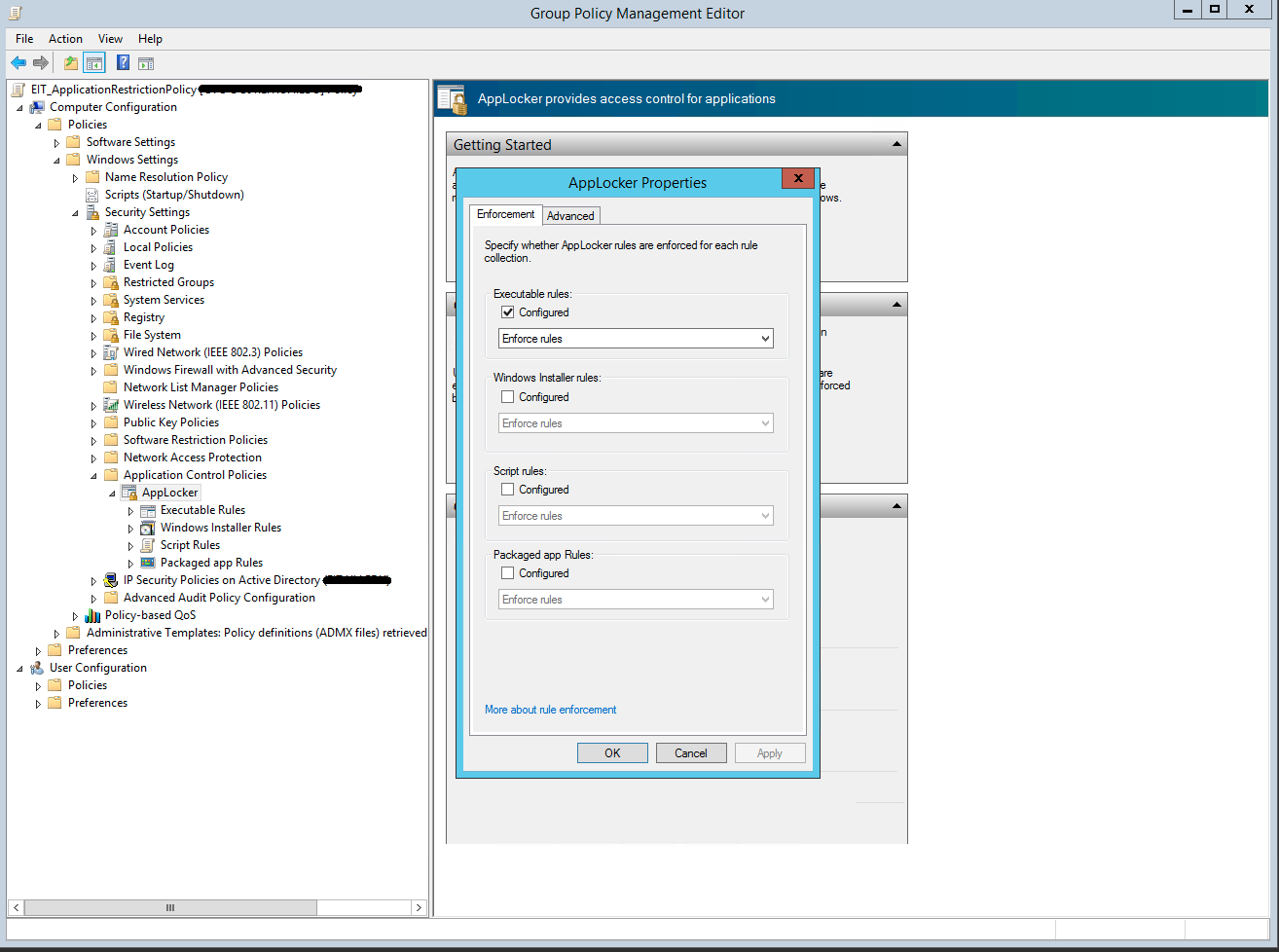Screen dimensions: 1279x952
Task: Click the EIT_ApplicationRestrictionPolicy scroll icon
Action: click(x=18, y=90)
